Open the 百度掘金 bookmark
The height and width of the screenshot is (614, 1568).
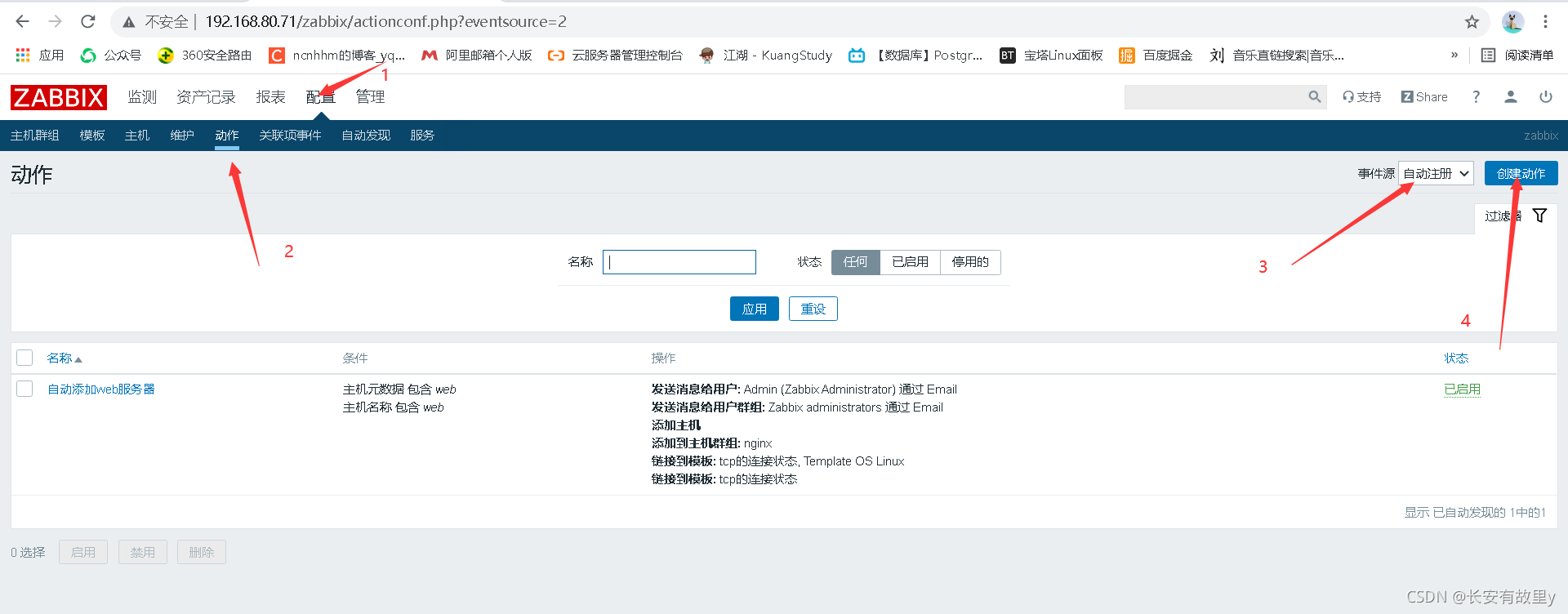[1156, 55]
